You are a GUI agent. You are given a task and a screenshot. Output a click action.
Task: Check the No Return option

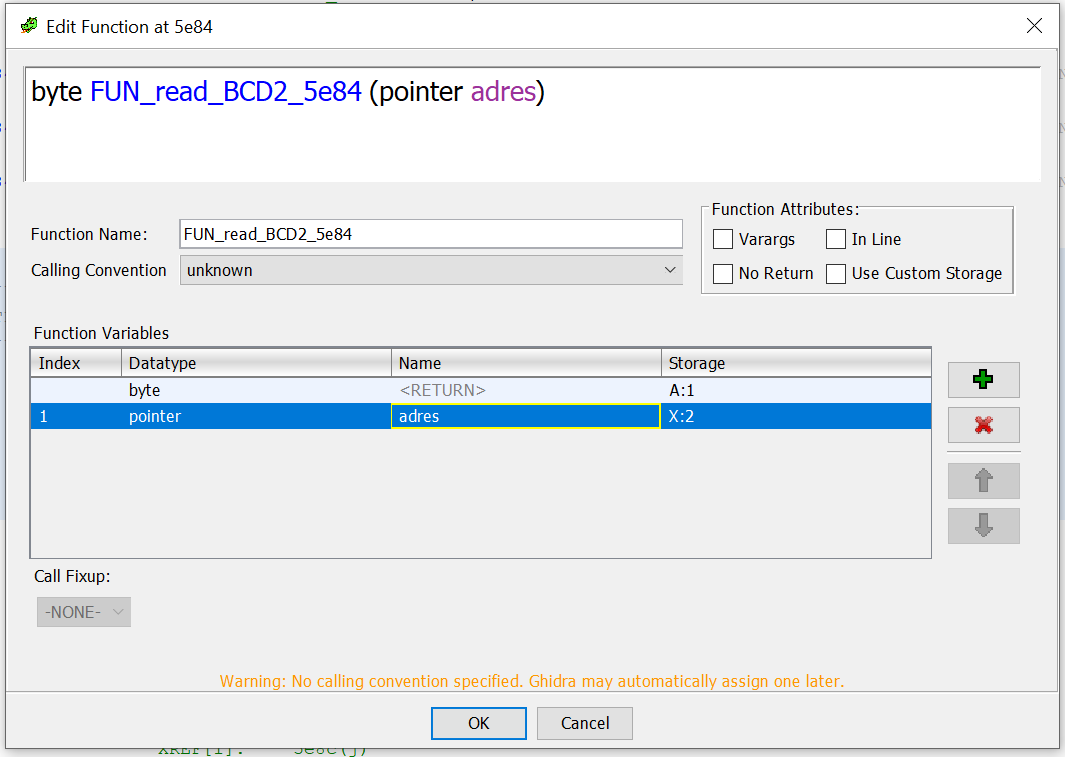coord(723,274)
